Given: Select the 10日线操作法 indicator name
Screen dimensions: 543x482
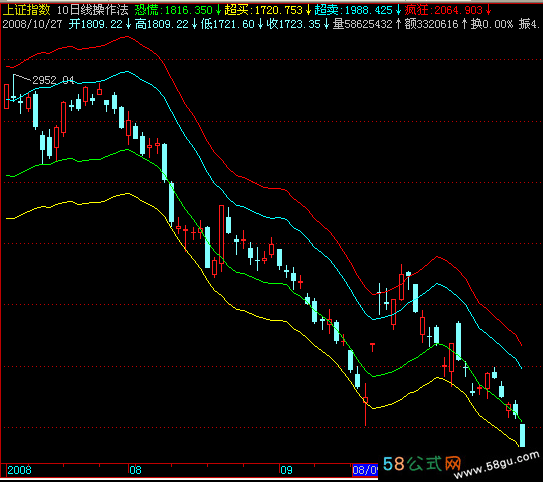Looking at the screenshot, I should coord(93,10).
